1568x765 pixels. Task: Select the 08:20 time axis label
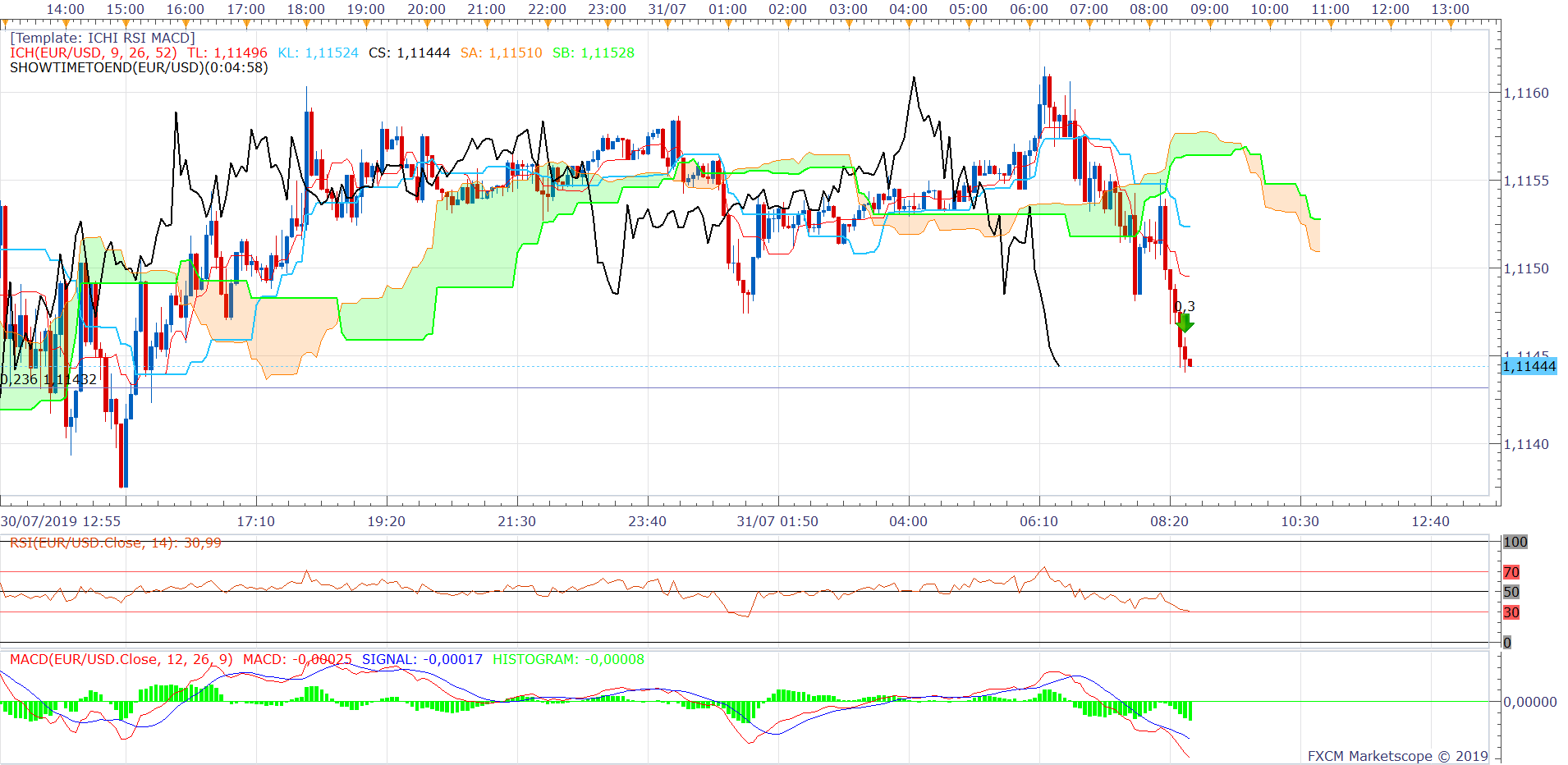point(1170,521)
